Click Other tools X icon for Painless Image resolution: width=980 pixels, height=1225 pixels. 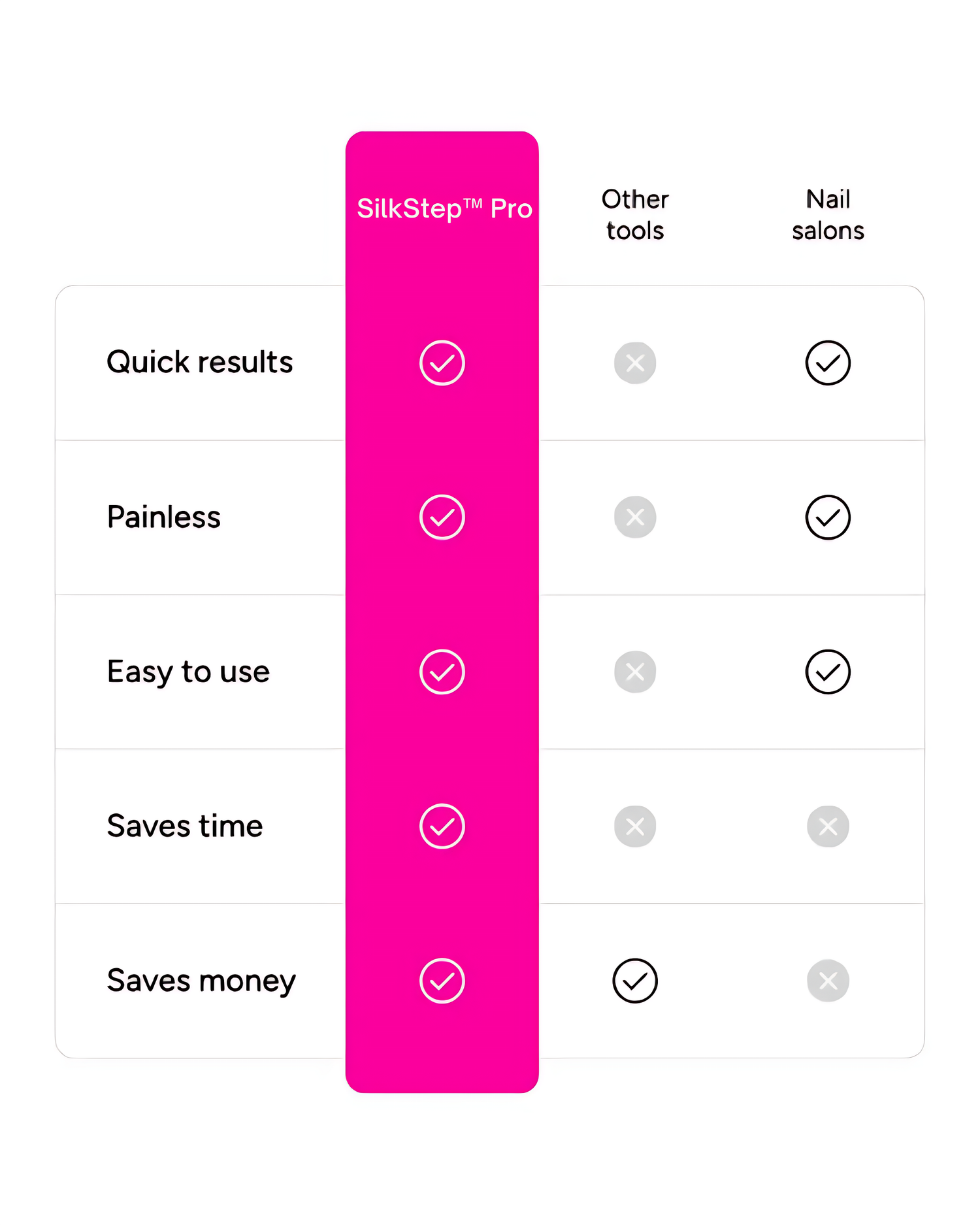[634, 517]
